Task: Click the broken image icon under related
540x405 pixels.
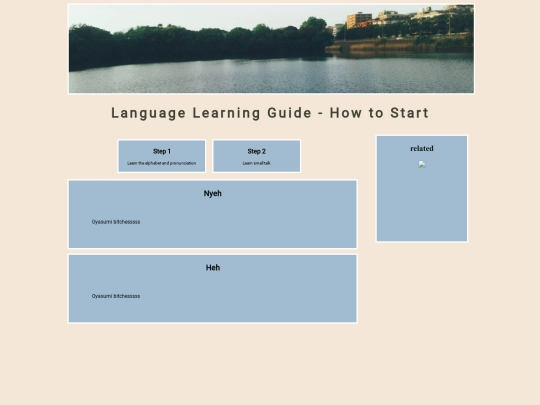Action: tap(422, 165)
